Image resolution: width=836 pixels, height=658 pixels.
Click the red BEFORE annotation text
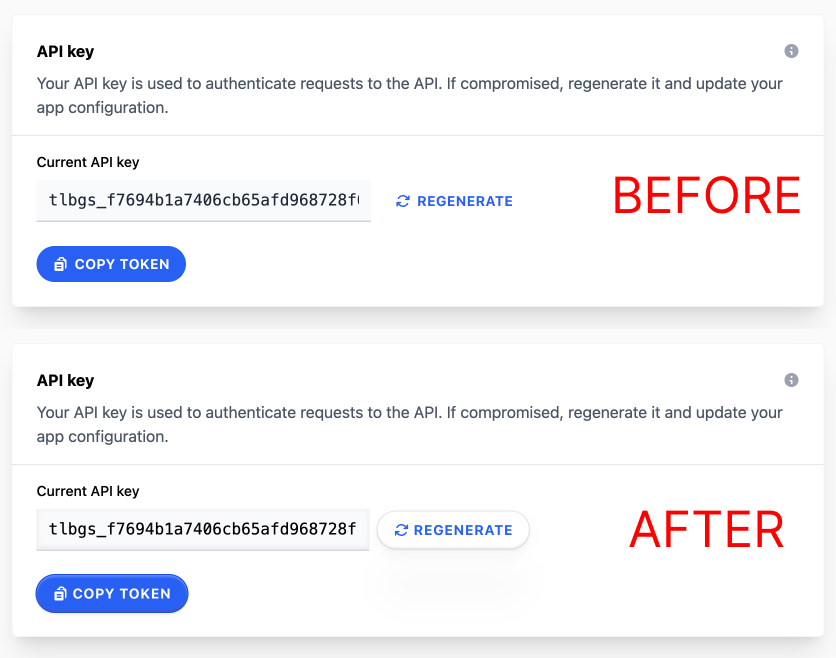(x=706, y=196)
